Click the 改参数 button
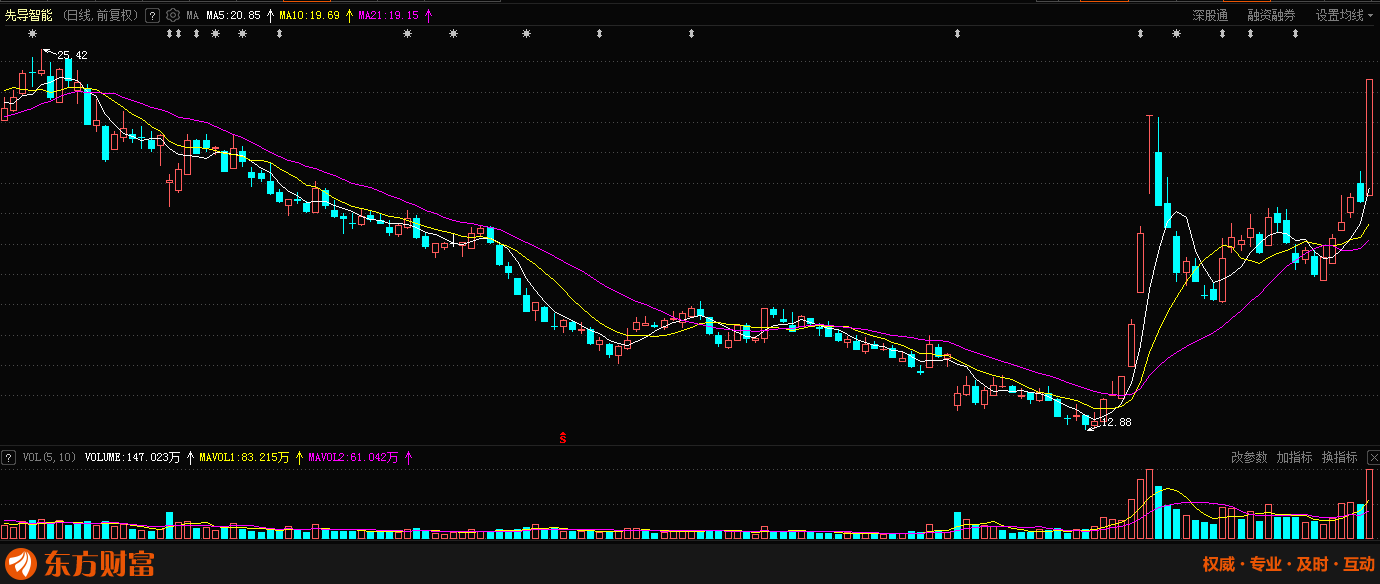Viewport: 1380px width, 584px height. coord(1249,457)
